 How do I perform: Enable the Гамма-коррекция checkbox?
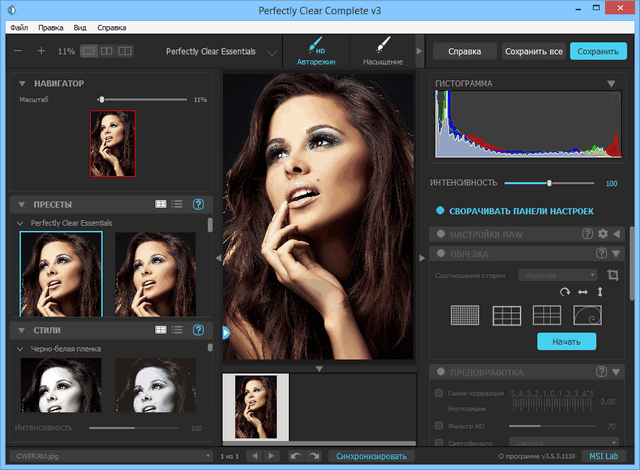[x=440, y=394]
